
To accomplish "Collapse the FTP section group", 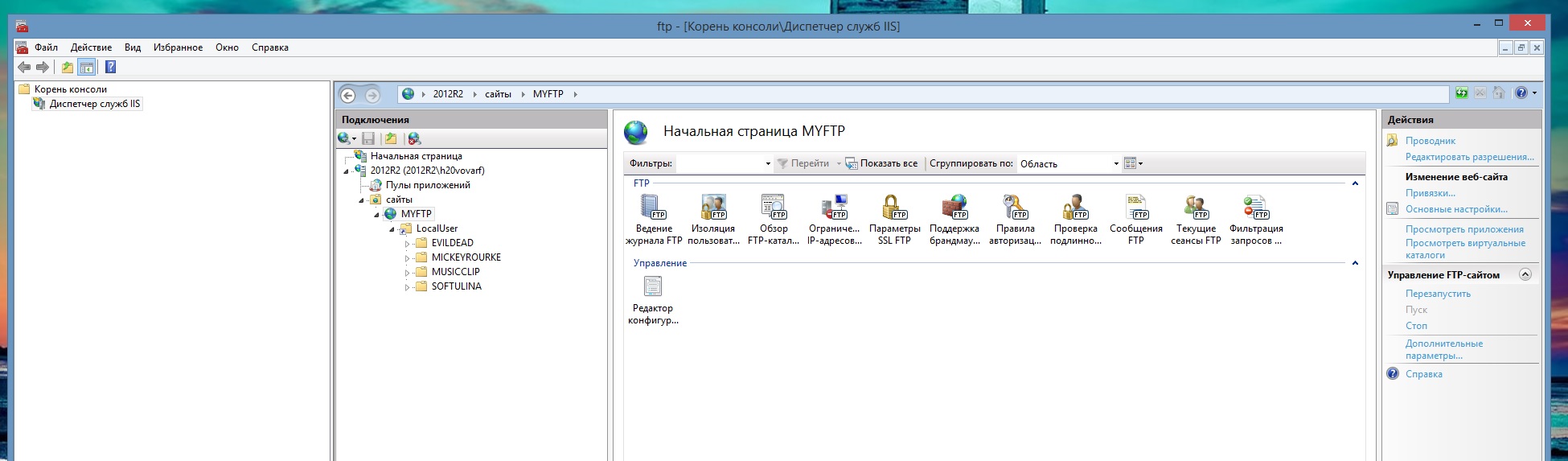I will (1355, 183).
